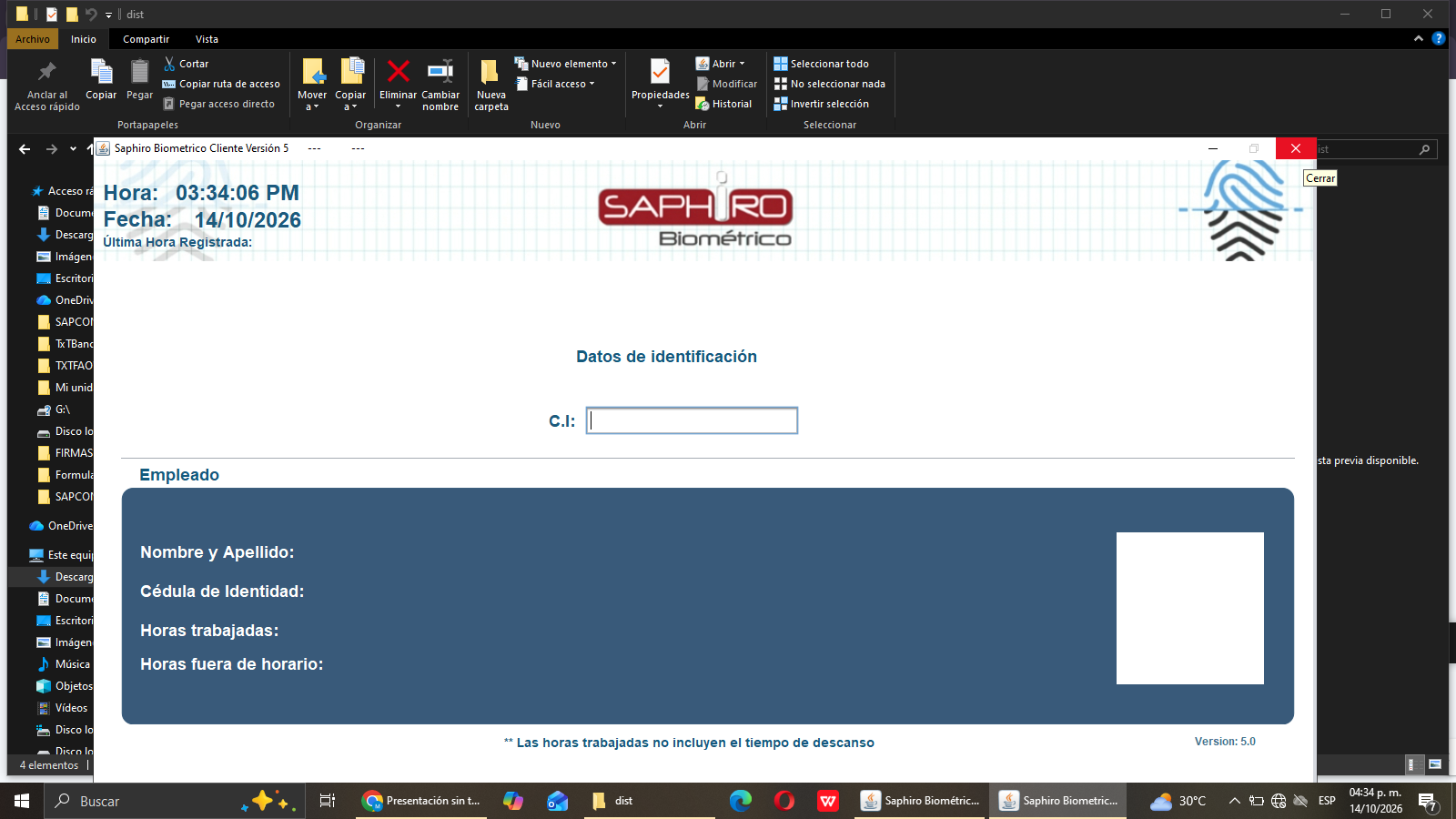Click Invertir selección
Viewport: 1456px width, 819px height.
coord(821,104)
